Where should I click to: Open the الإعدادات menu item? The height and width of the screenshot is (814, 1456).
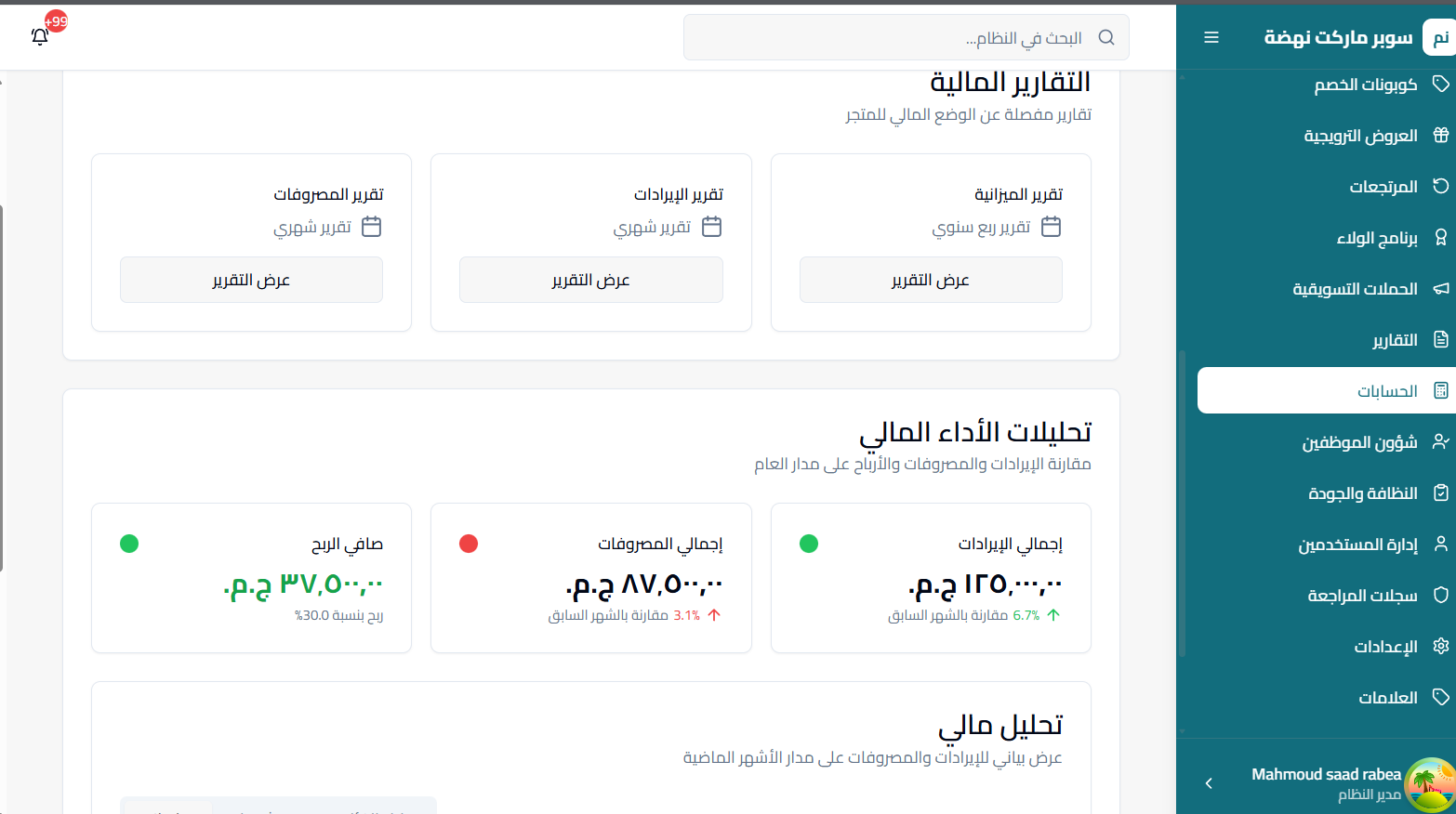tap(1326, 646)
